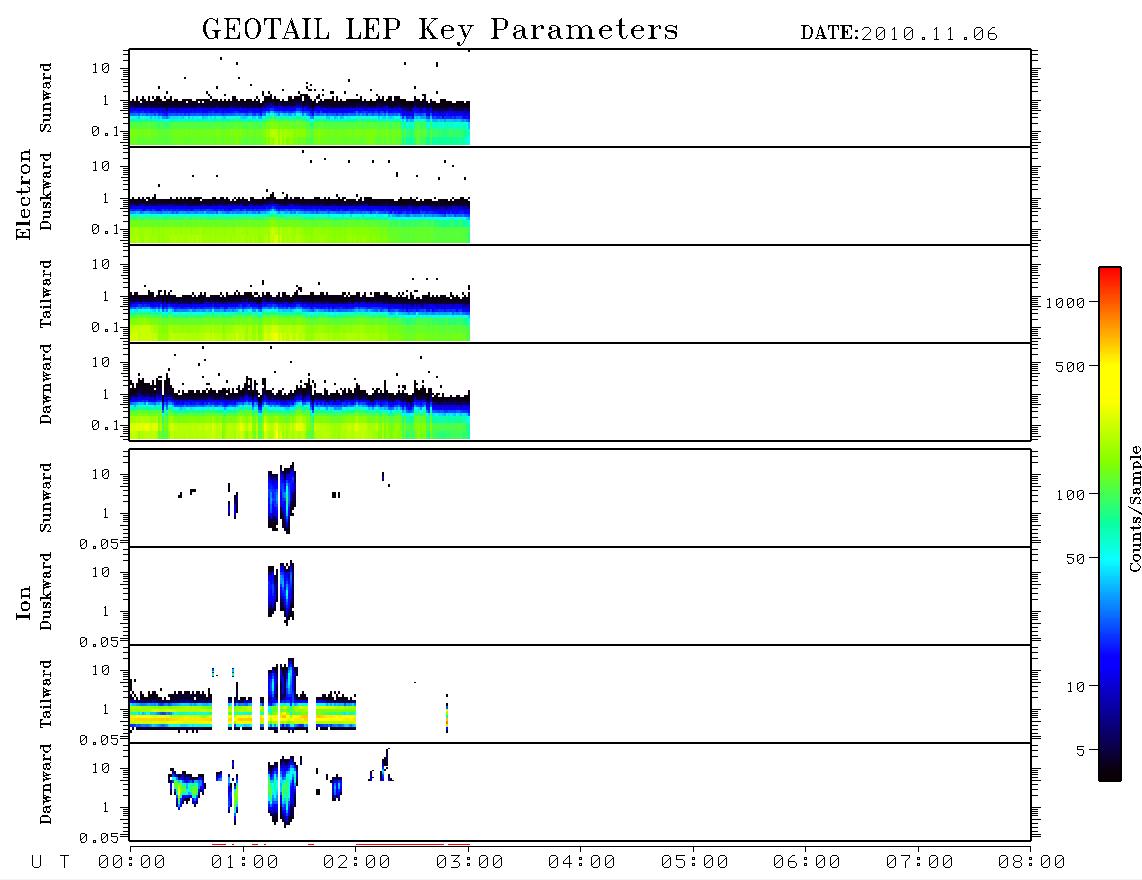The image size is (1142, 880).
Task: Click the 1 tick on Electron Tailward panel
Action: coord(106,296)
